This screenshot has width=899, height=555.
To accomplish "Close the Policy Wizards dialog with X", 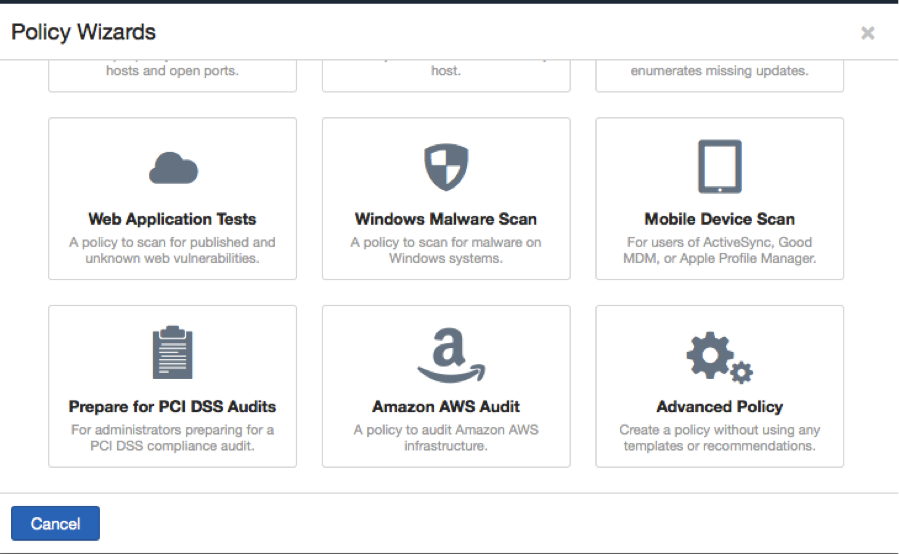I will (x=867, y=33).
